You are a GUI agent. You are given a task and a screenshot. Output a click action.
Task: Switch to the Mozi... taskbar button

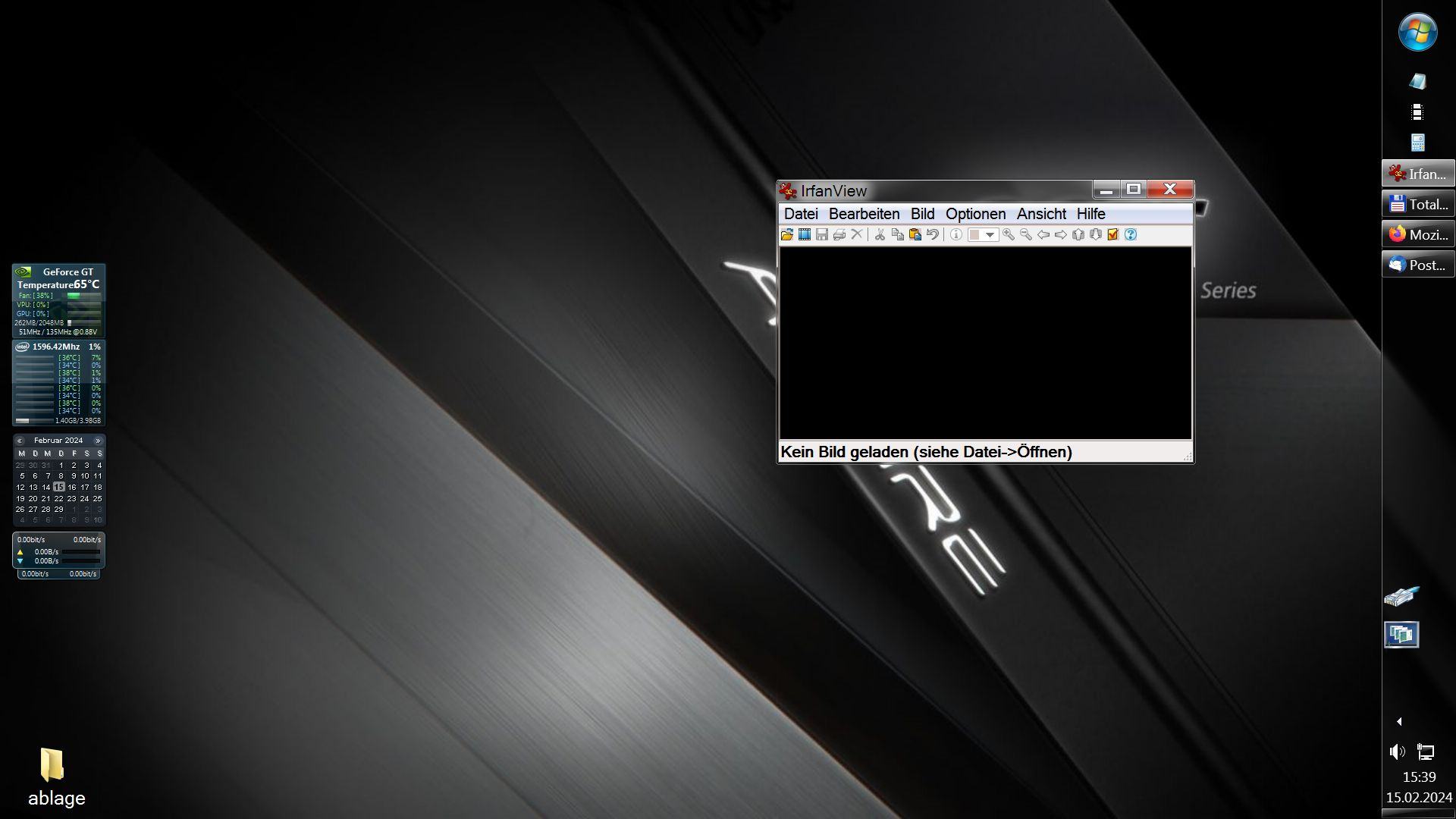point(1418,235)
